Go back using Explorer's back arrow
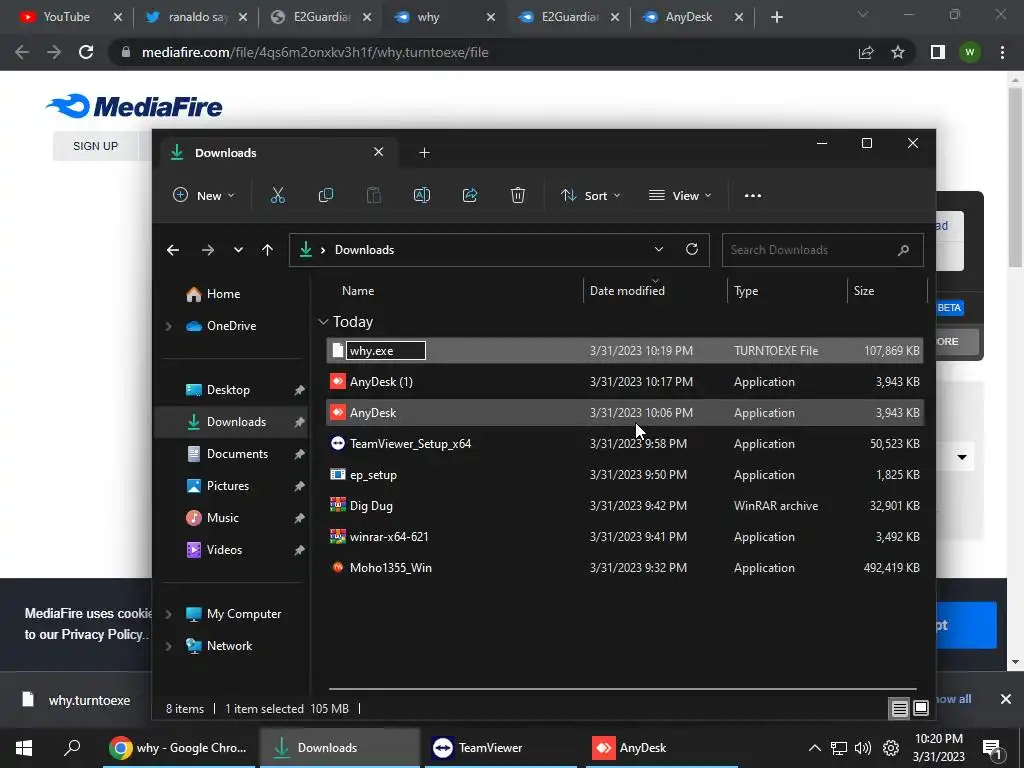Screen dimensions: 1024x768 [x=173, y=250]
